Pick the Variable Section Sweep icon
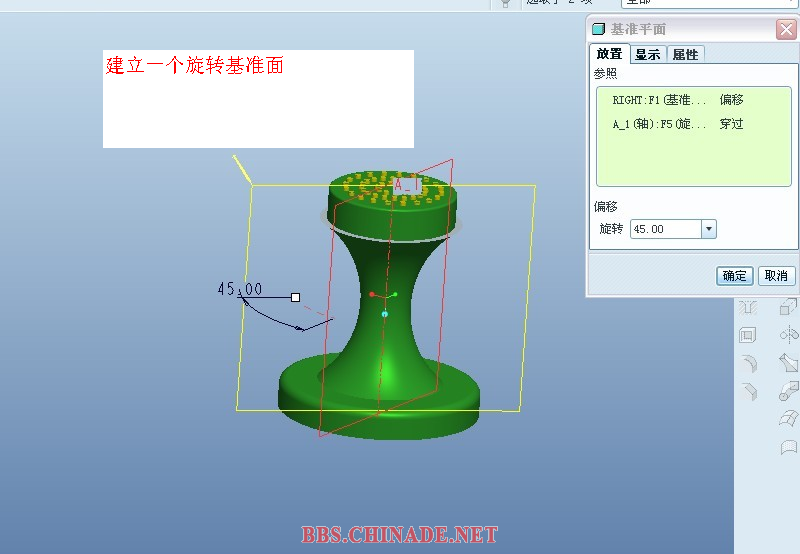This screenshot has width=800, height=554. coord(788,364)
